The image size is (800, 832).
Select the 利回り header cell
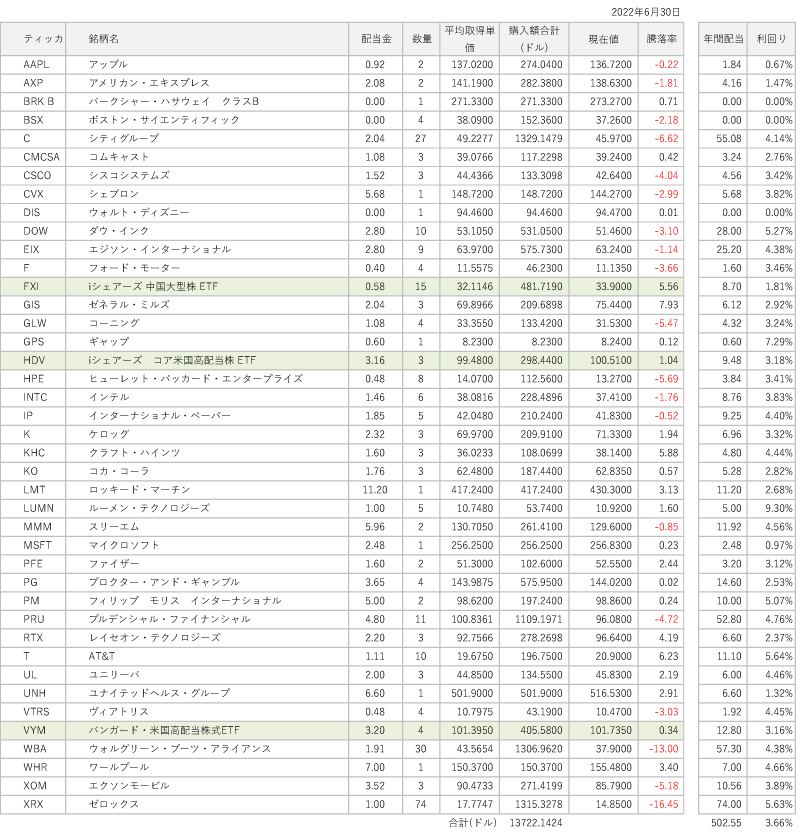click(x=771, y=39)
